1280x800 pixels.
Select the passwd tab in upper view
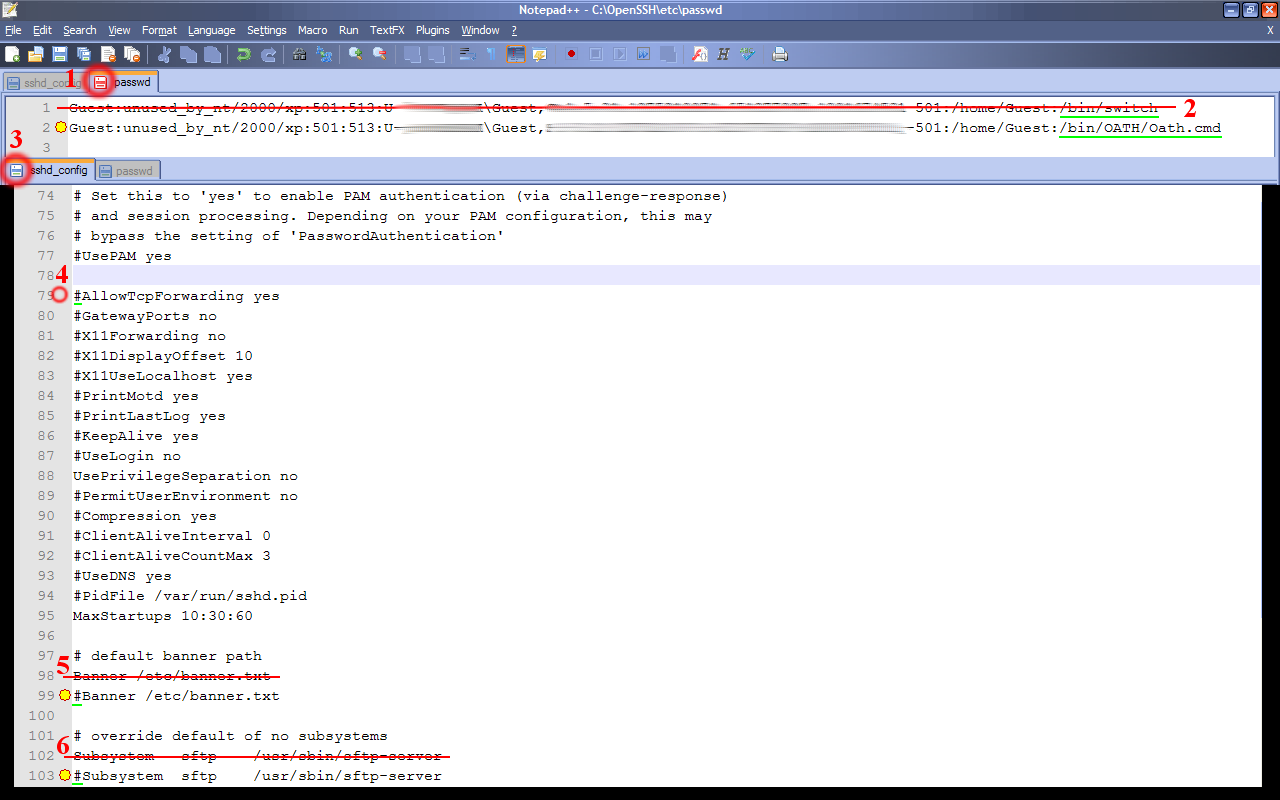tap(123, 82)
